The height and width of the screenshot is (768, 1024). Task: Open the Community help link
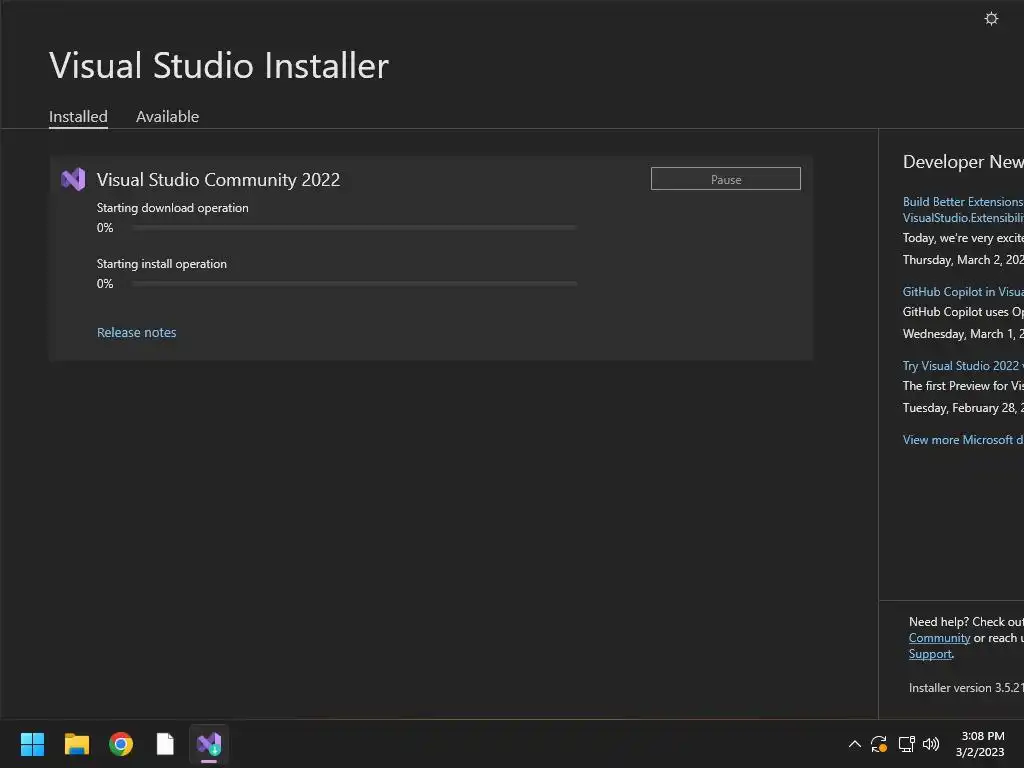(939, 638)
